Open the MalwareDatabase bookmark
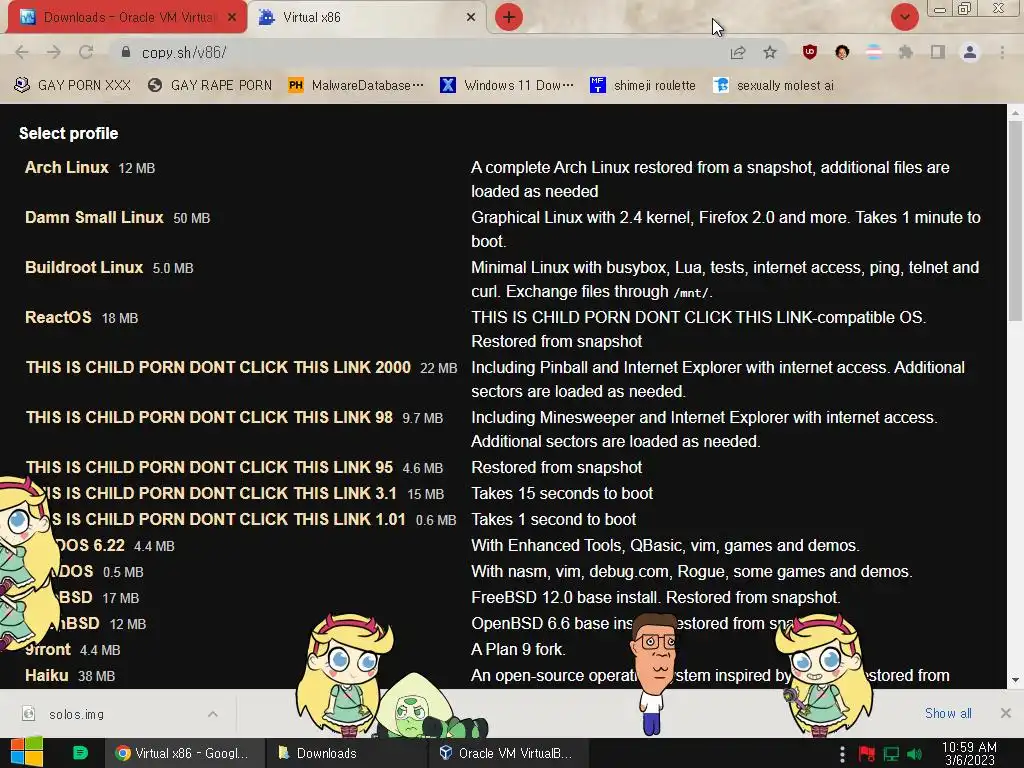The width and height of the screenshot is (1024, 768). [x=356, y=86]
